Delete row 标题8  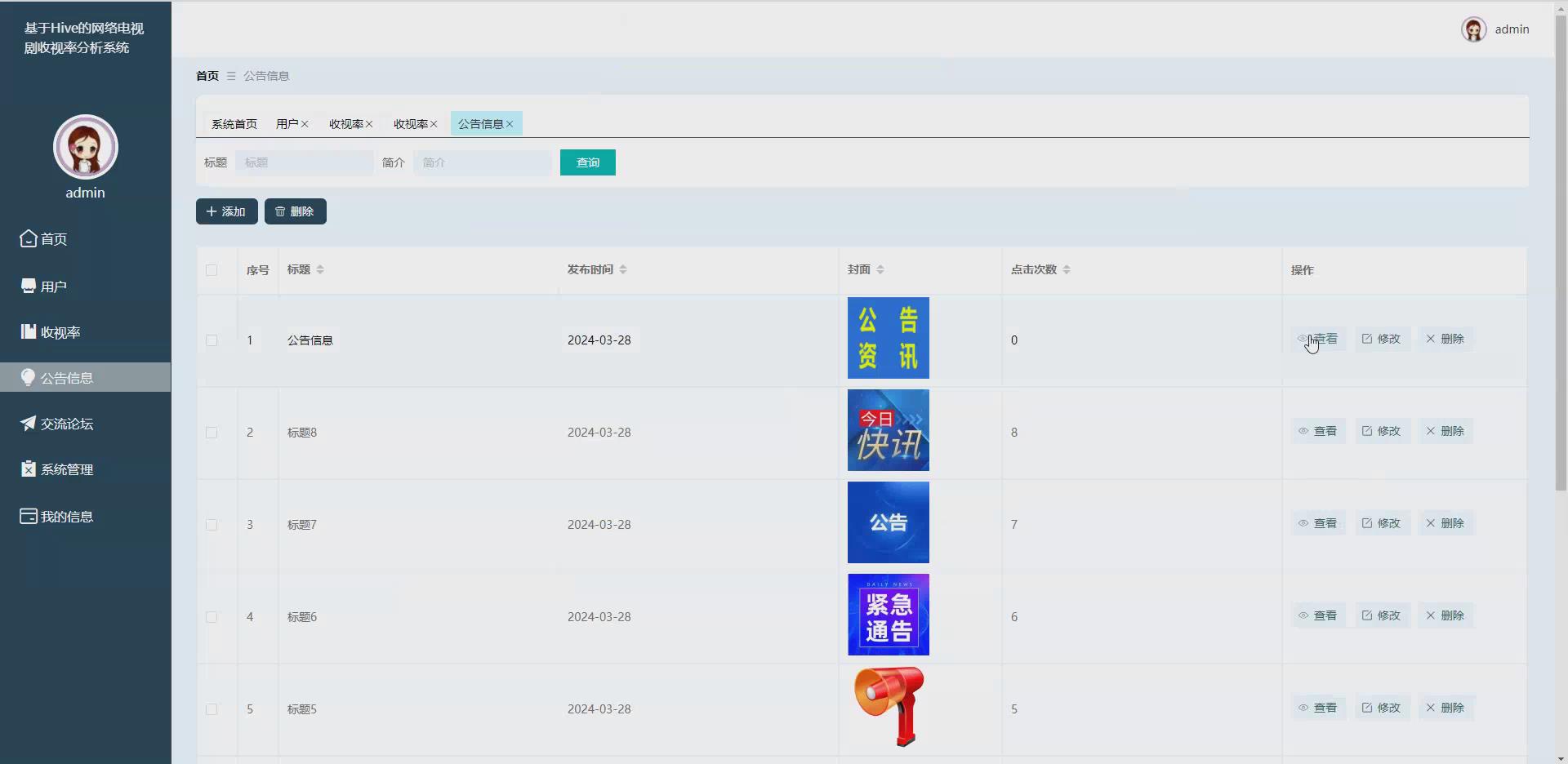[1445, 431]
